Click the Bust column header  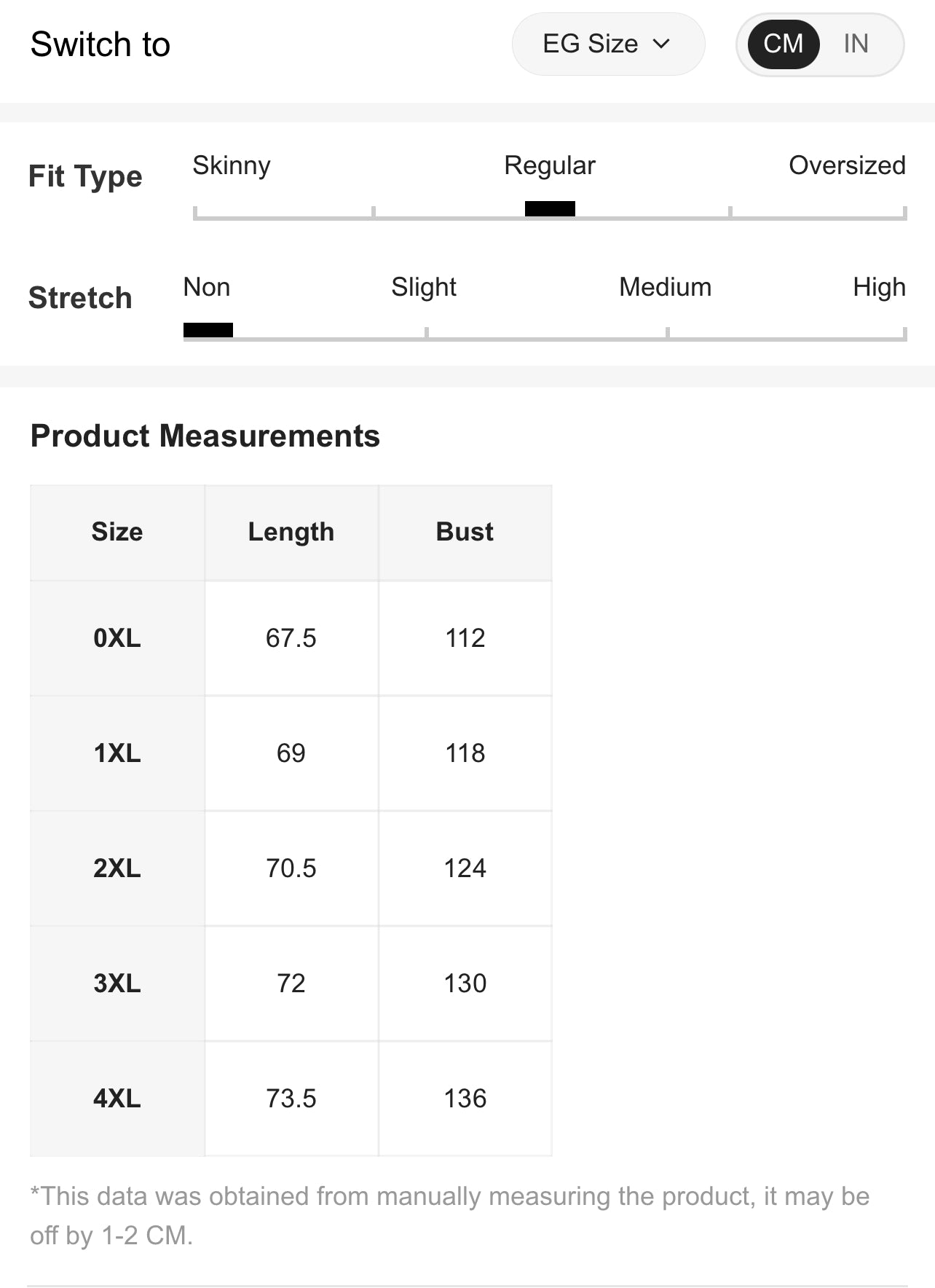[465, 532]
